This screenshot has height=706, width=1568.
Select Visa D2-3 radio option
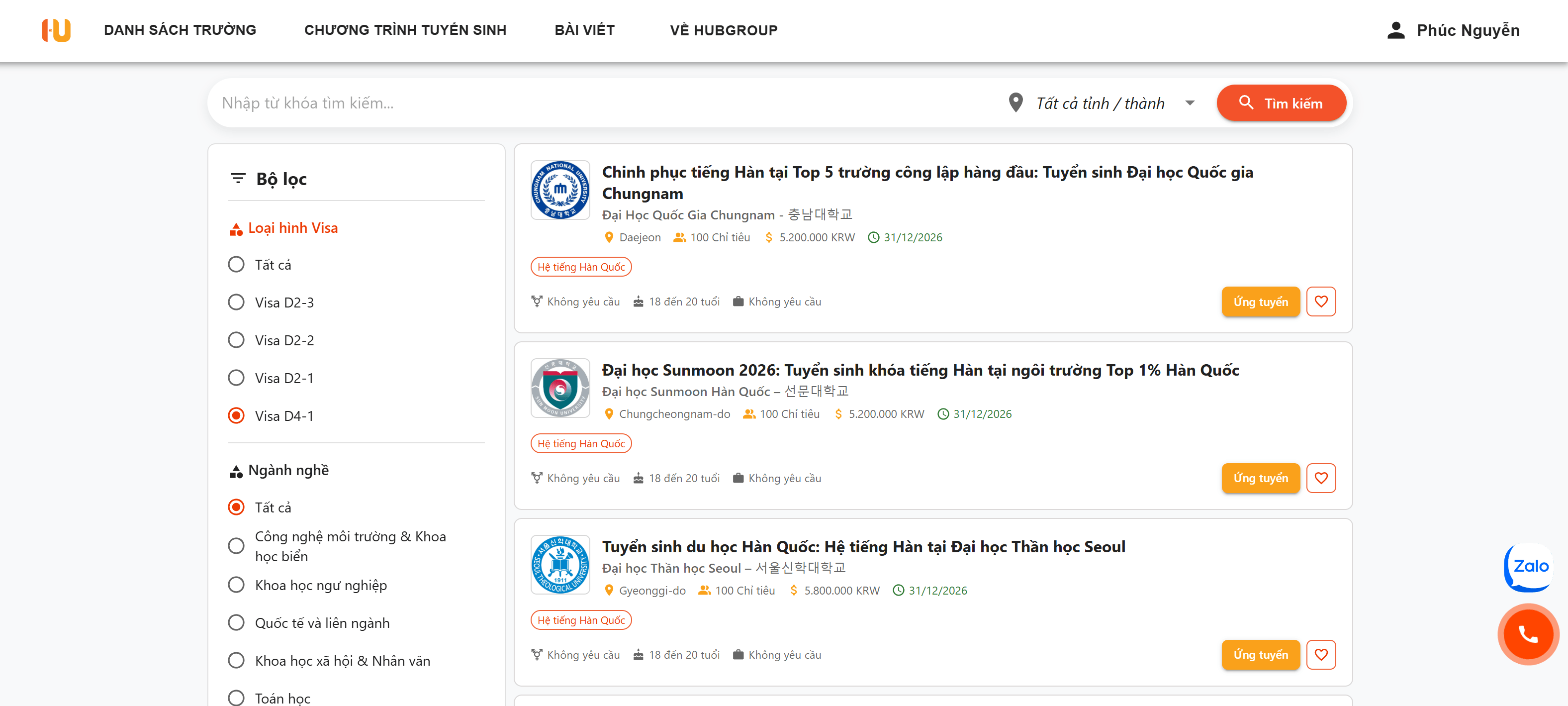coord(236,302)
